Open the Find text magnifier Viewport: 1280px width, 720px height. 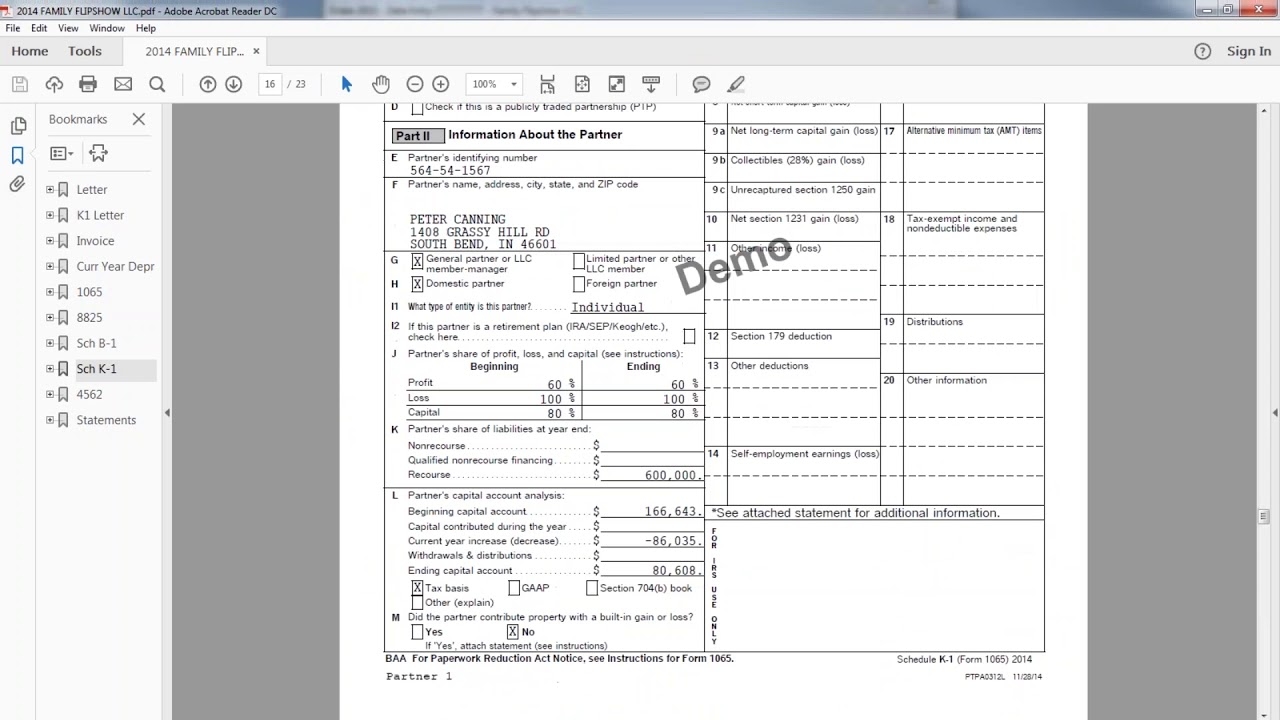pos(157,84)
